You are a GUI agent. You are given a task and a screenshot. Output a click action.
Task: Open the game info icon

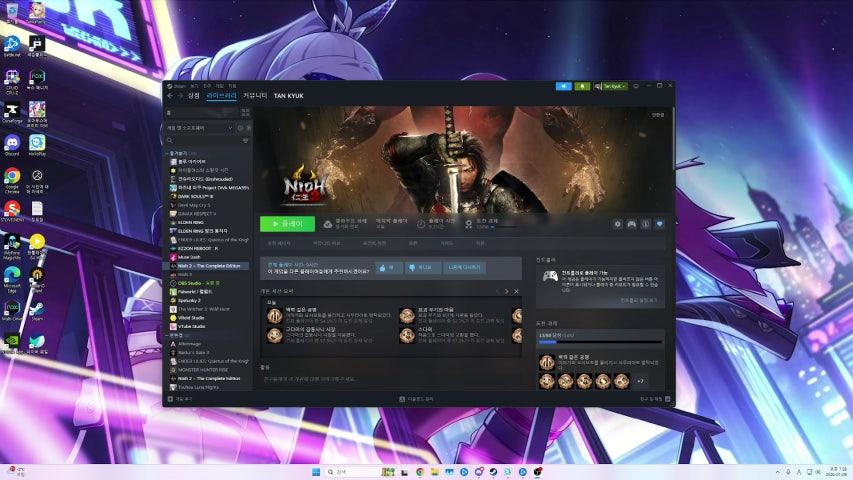646,224
